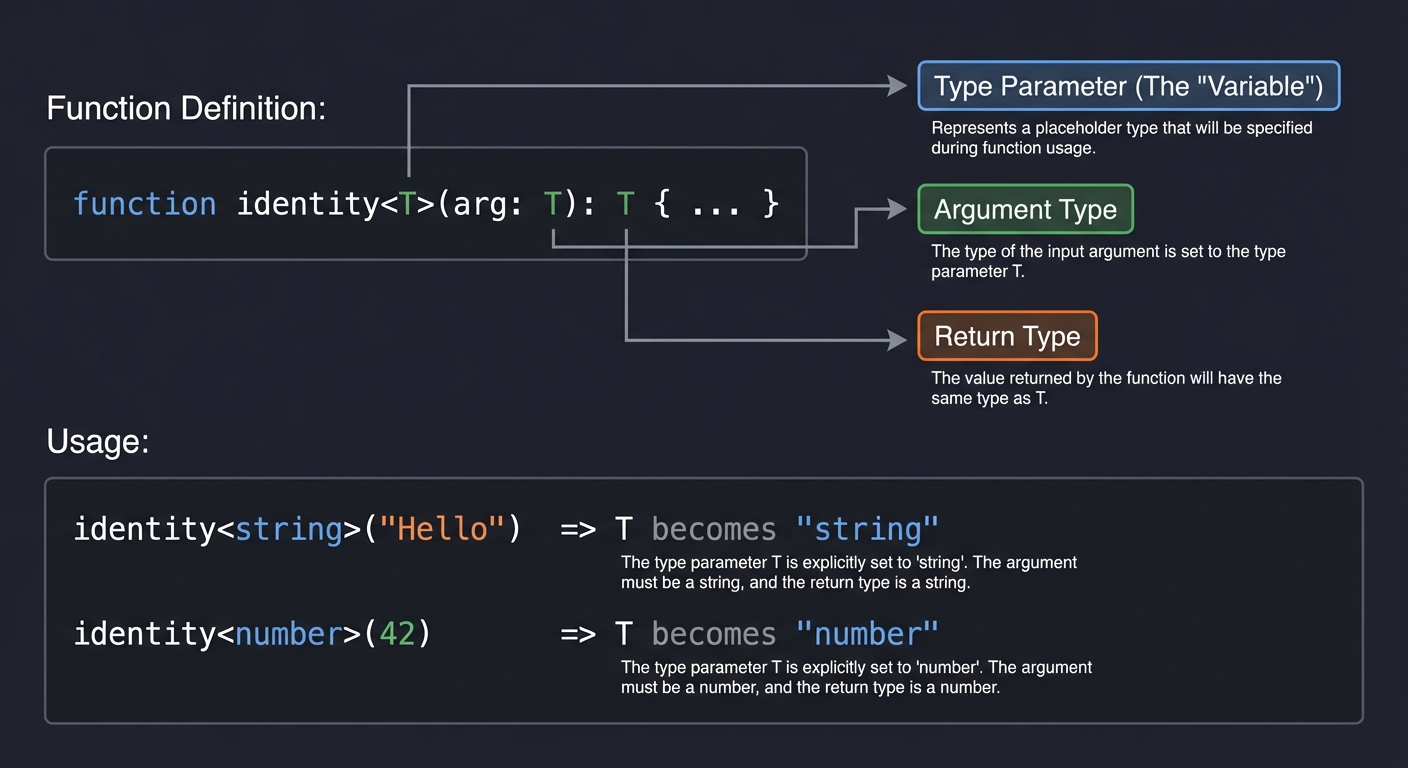Click the orange Return Type badge
This screenshot has height=768, width=1408.
click(1006, 336)
